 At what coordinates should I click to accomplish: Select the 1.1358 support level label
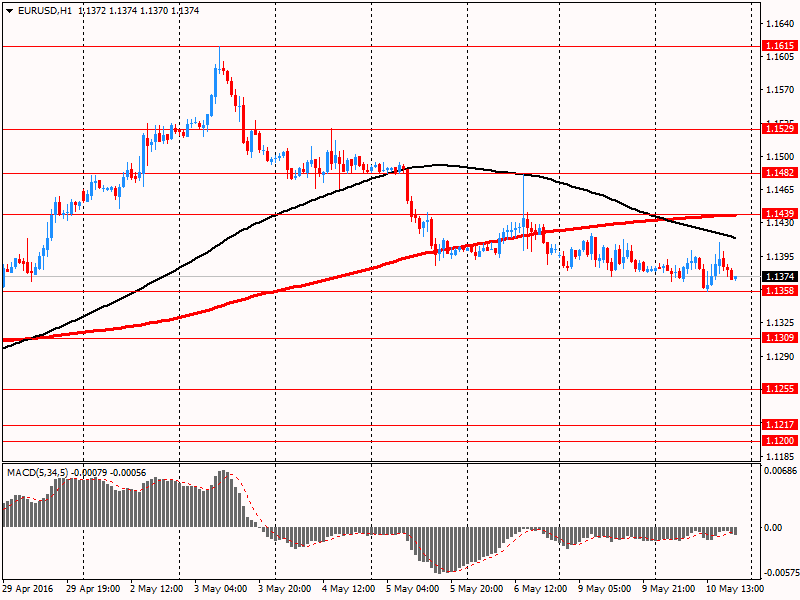780,291
